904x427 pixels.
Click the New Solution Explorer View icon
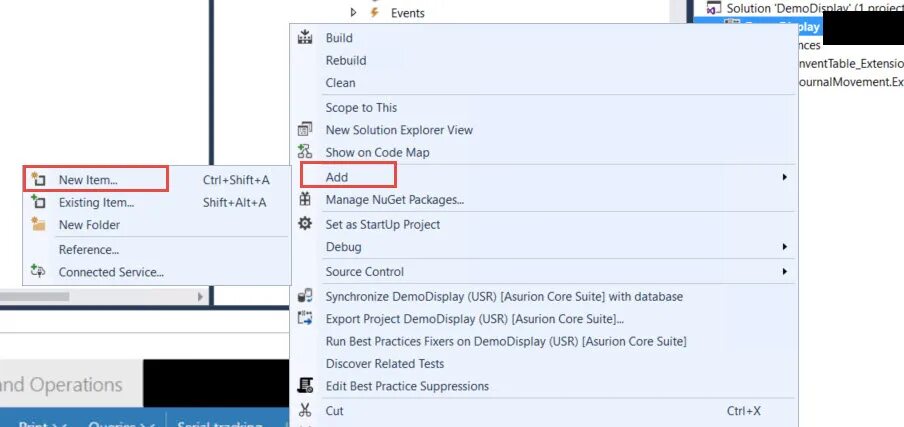pyautogui.click(x=306, y=130)
